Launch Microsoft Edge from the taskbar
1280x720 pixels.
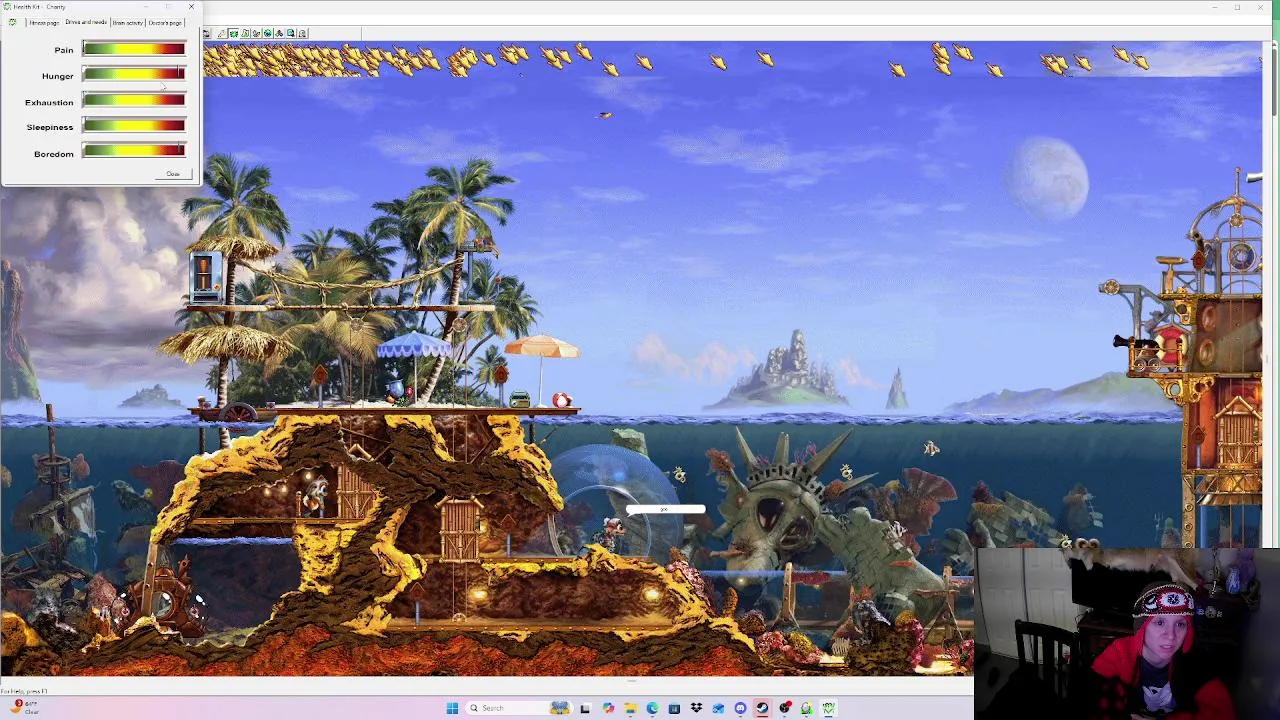652,708
